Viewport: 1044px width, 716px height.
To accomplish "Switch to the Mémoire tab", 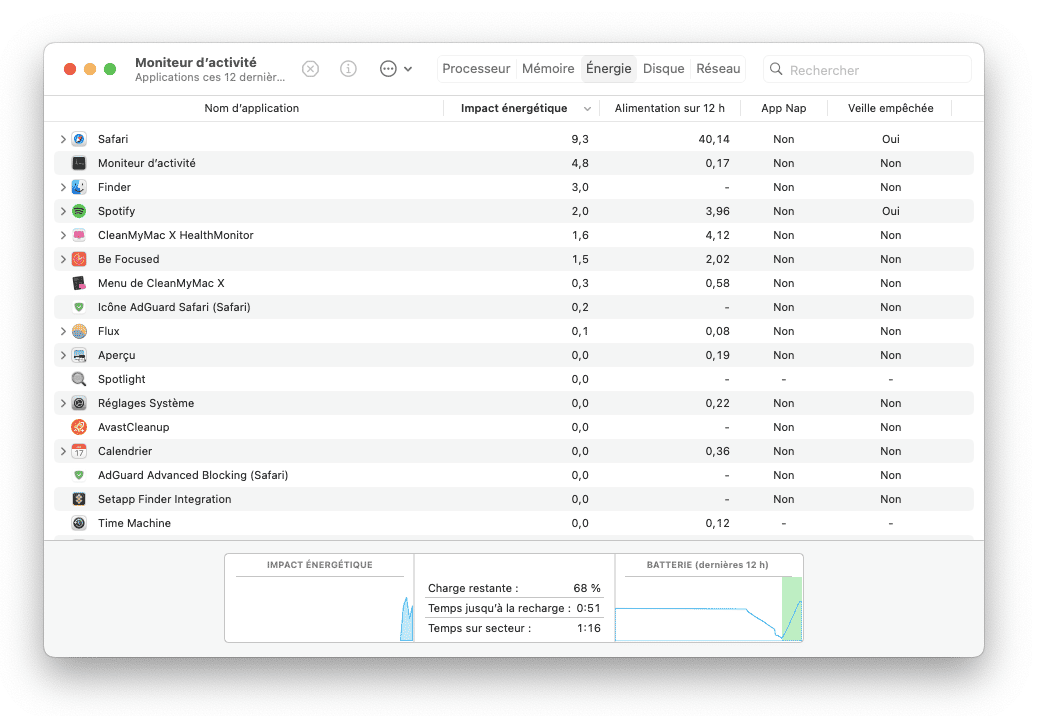I will tap(548, 69).
